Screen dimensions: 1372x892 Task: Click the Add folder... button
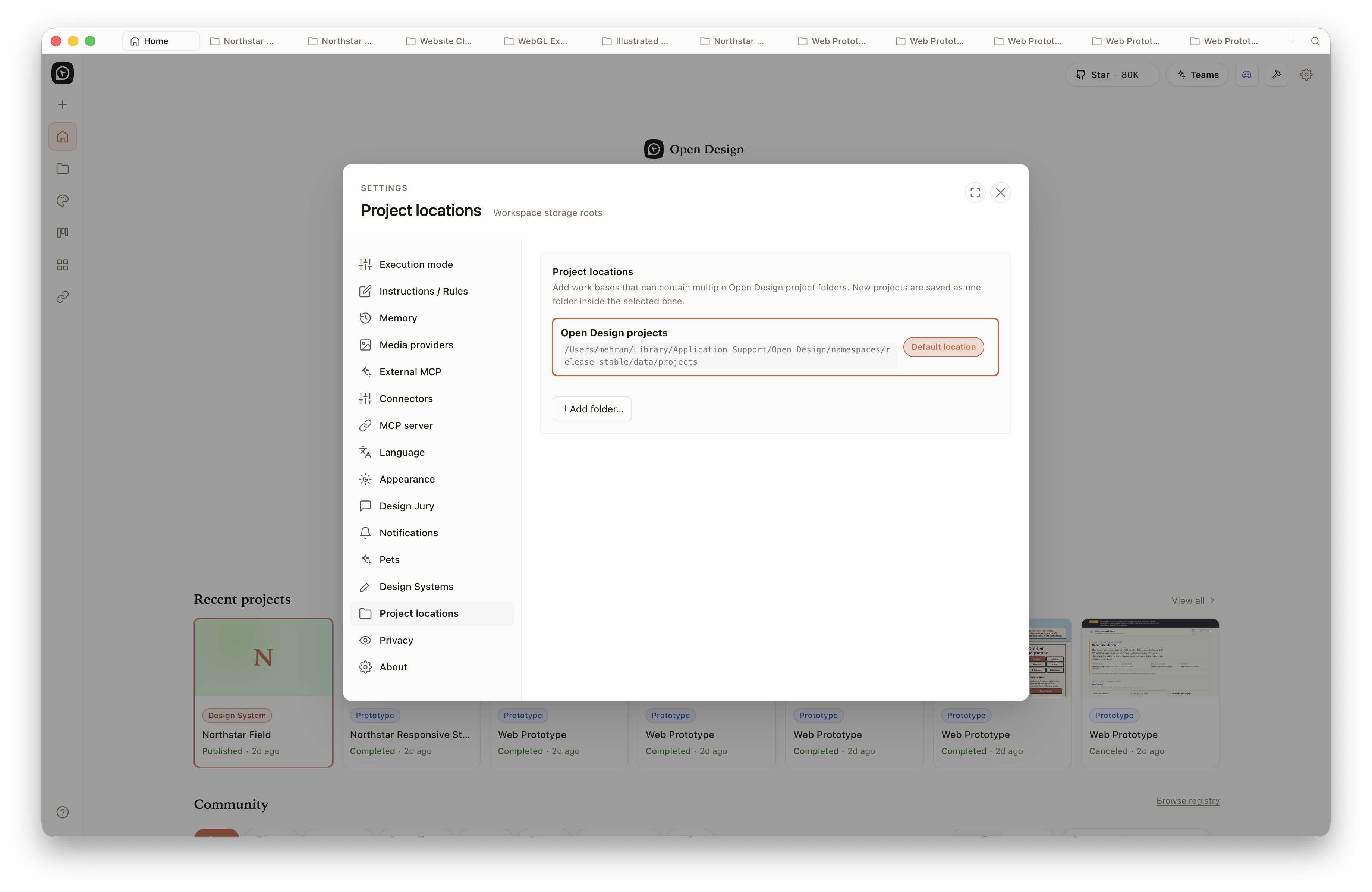tap(592, 409)
